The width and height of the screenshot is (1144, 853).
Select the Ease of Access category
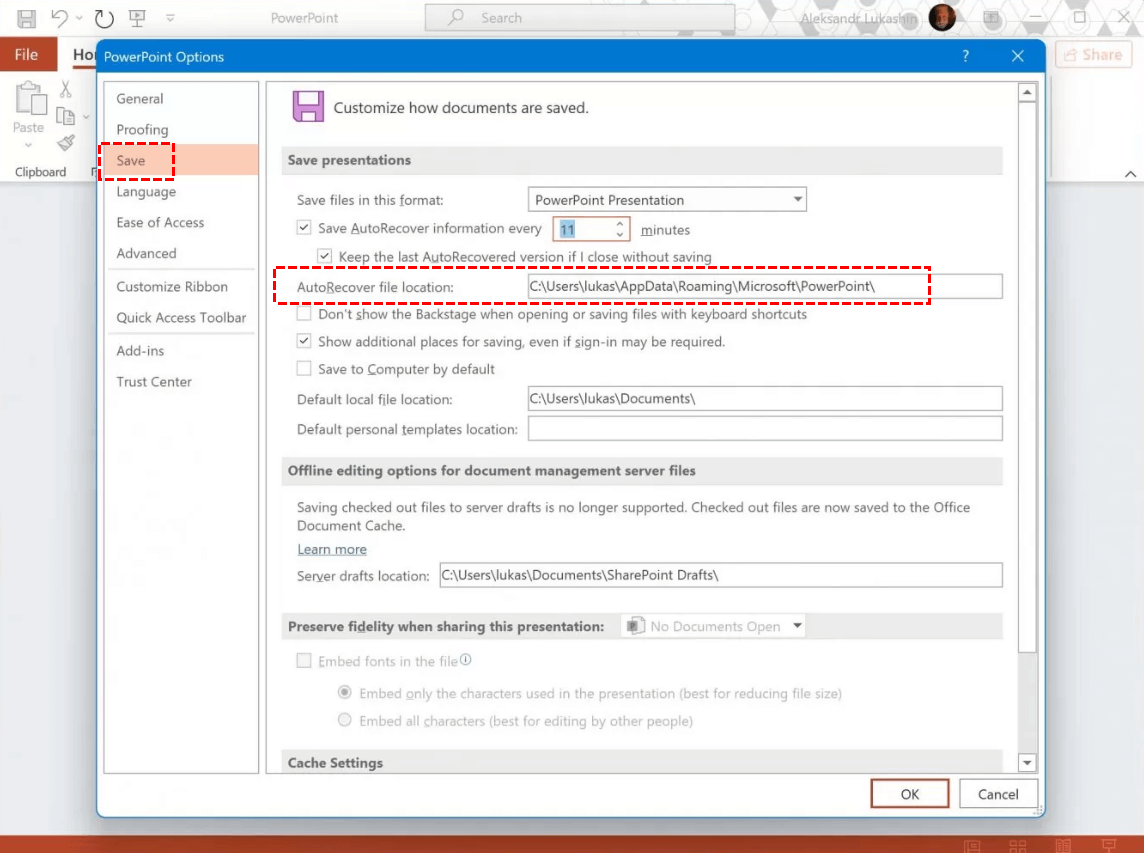pyautogui.click(x=181, y=223)
